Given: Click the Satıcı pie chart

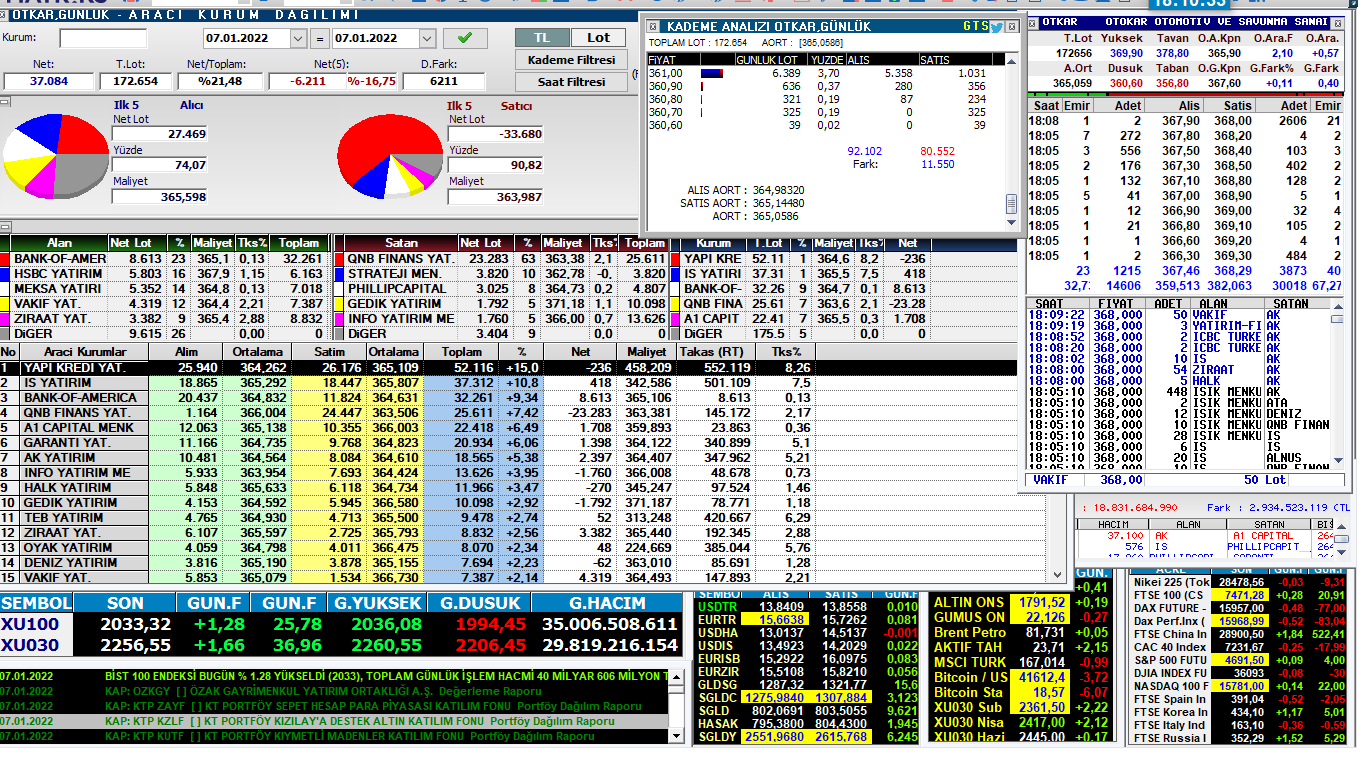Looking at the screenshot, I should click(388, 155).
